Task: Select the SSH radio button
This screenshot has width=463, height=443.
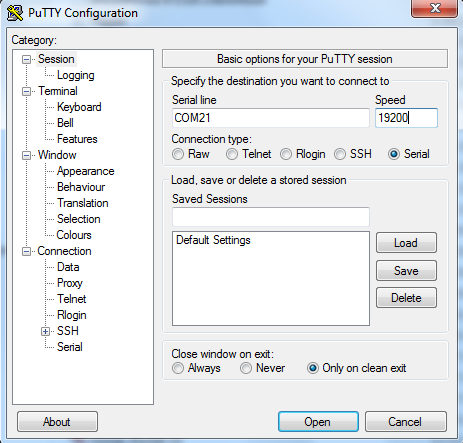Action: [x=340, y=154]
